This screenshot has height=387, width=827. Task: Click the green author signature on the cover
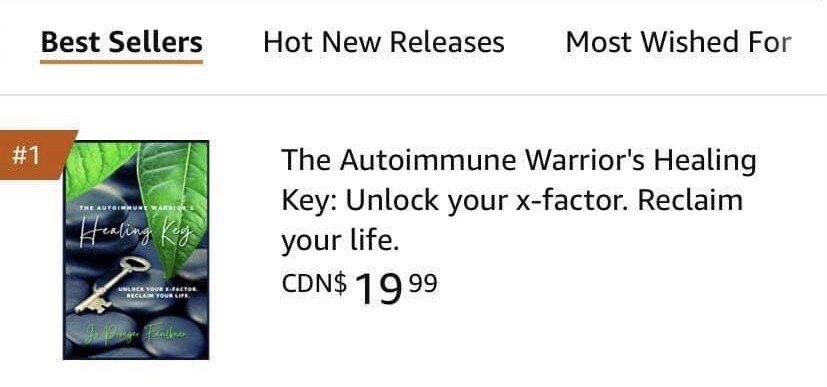136,334
